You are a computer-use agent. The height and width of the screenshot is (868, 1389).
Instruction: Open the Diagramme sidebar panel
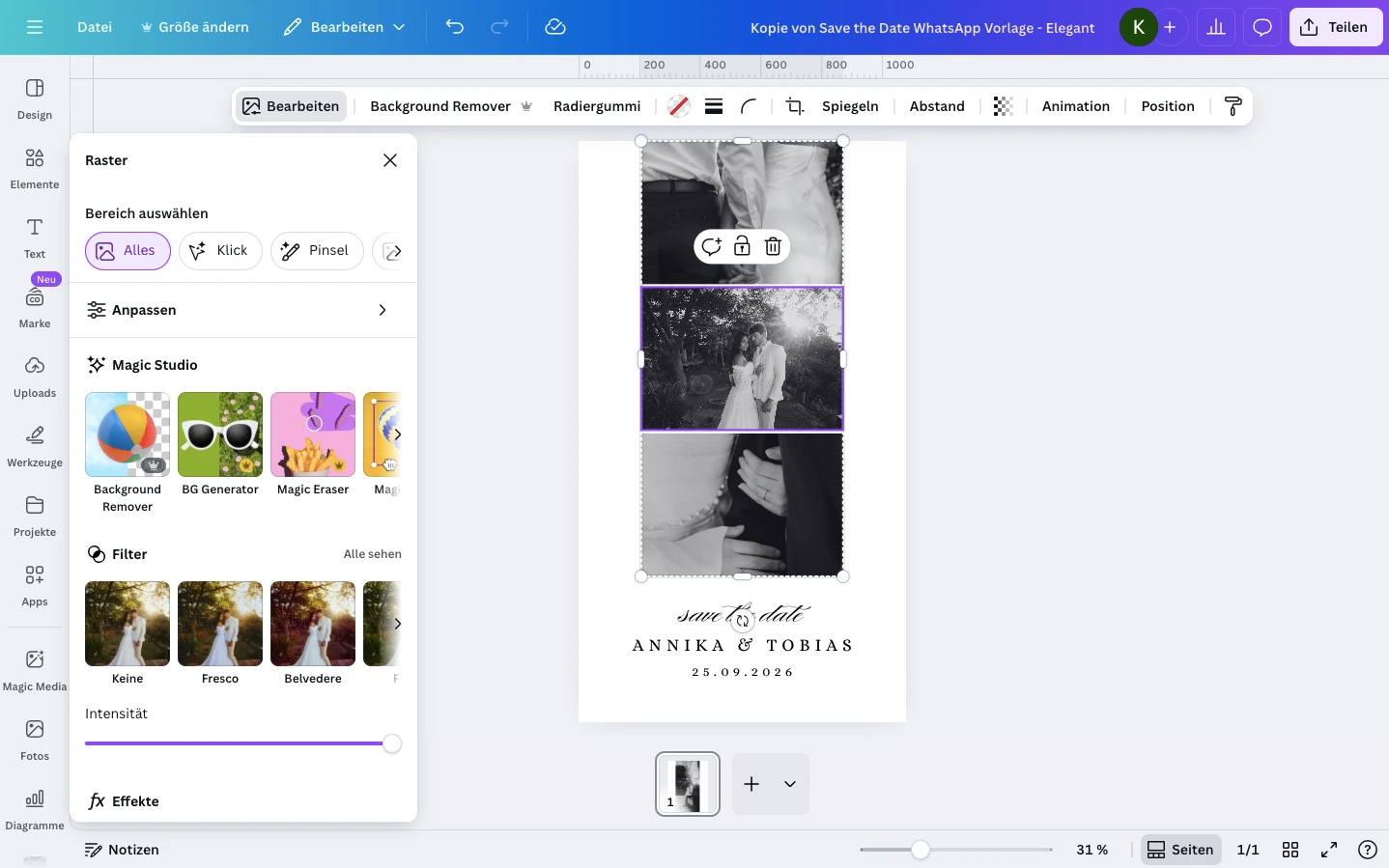click(35, 809)
